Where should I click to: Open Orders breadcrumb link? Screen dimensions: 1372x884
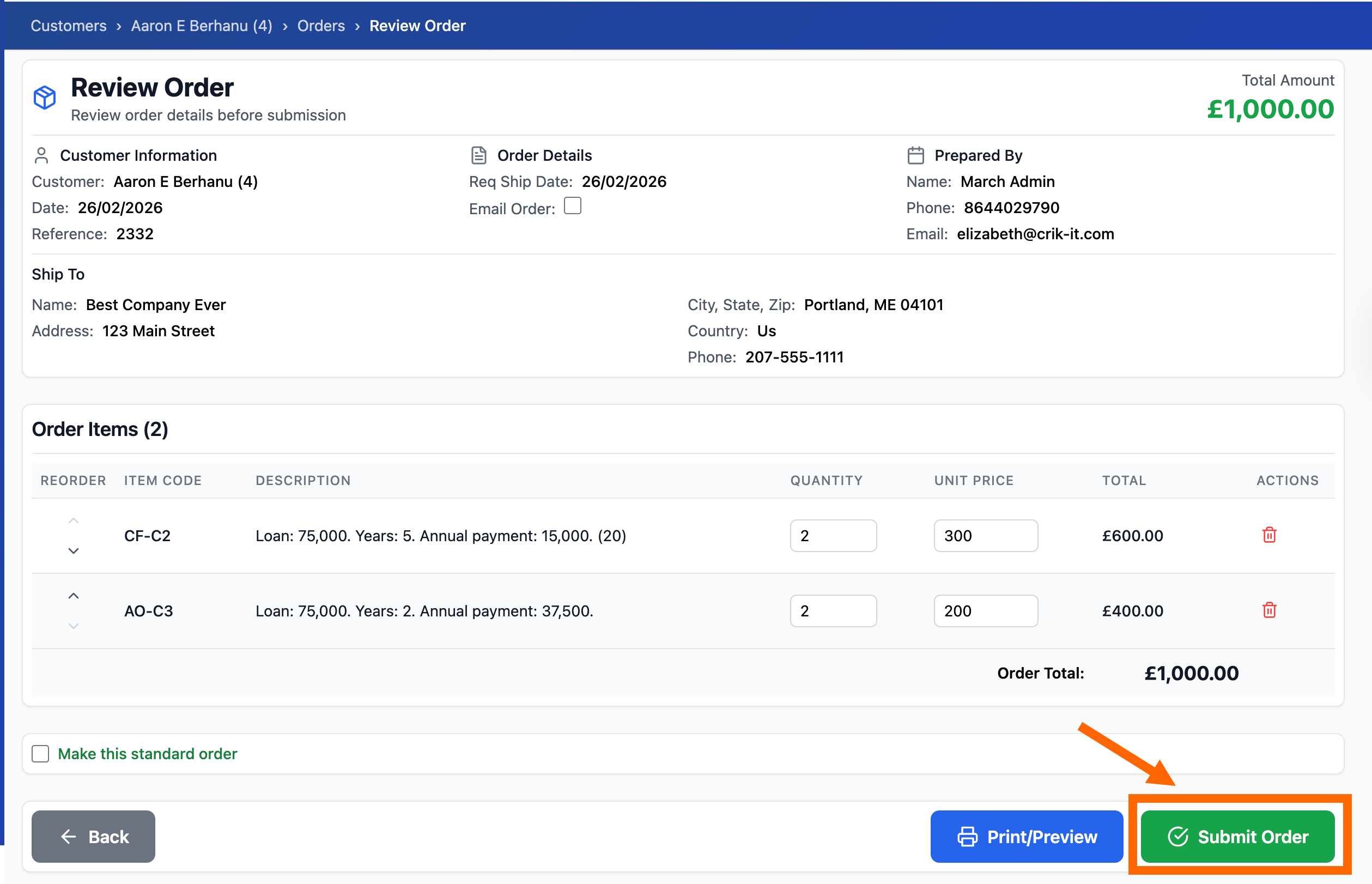321,26
